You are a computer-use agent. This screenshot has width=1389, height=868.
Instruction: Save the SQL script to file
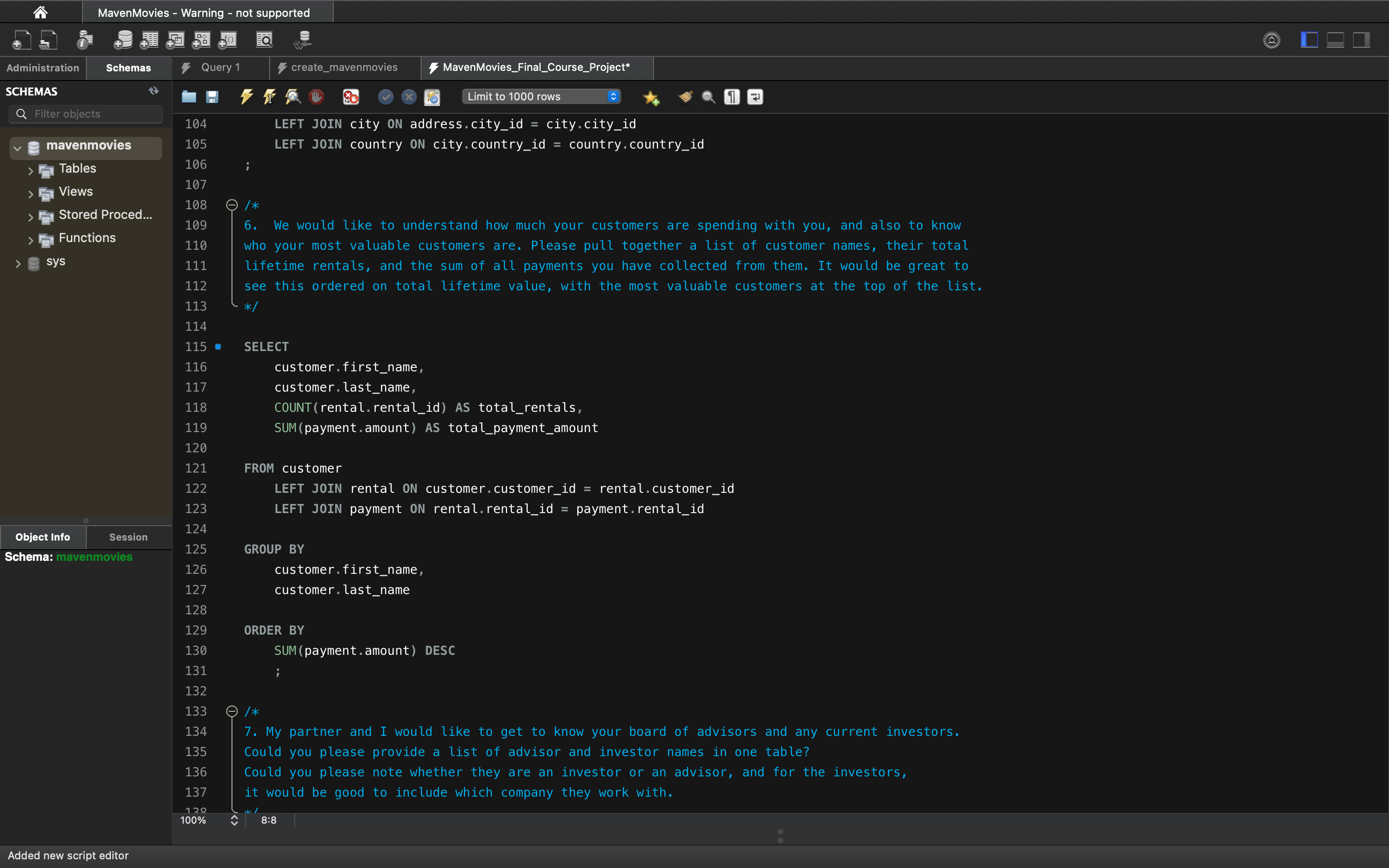coord(212,96)
